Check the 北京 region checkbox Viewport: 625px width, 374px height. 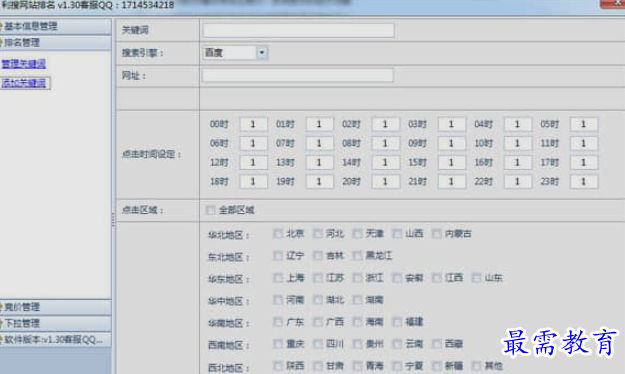(x=278, y=234)
